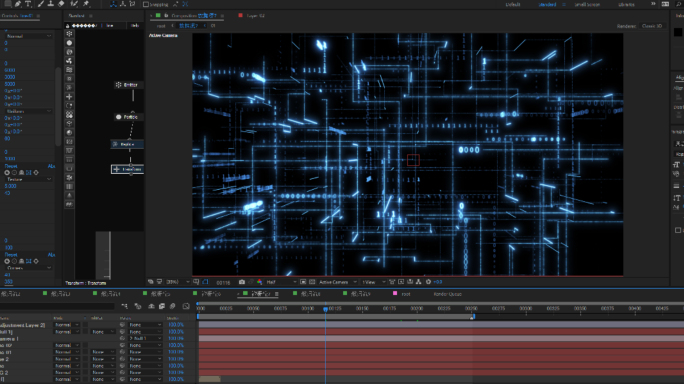Click the Particle node in Designer panel
Screen dimensions: 684x384
tap(127, 117)
